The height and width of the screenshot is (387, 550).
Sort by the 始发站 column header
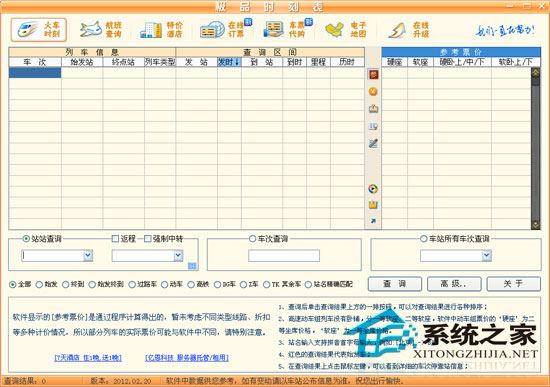click(82, 62)
